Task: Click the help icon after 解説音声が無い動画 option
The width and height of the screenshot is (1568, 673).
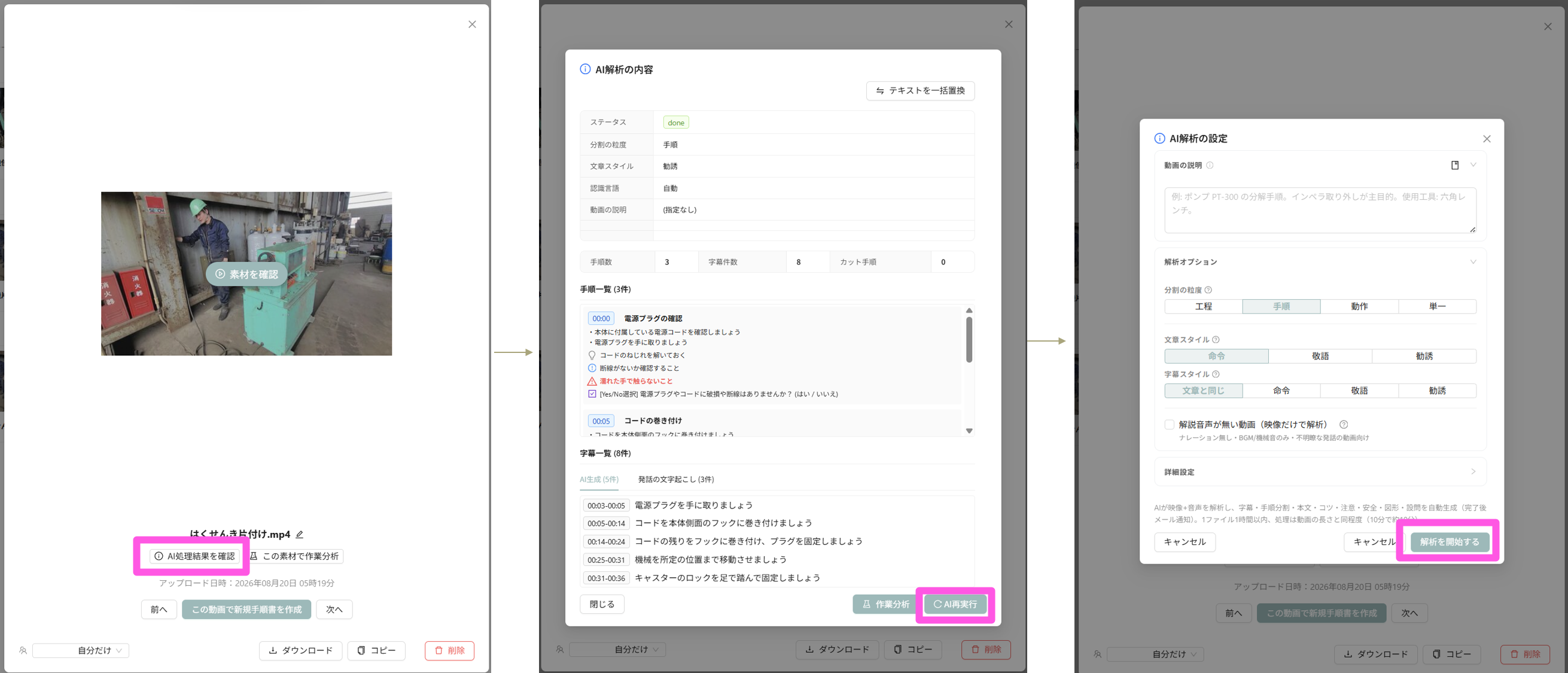Action: coord(1344,425)
